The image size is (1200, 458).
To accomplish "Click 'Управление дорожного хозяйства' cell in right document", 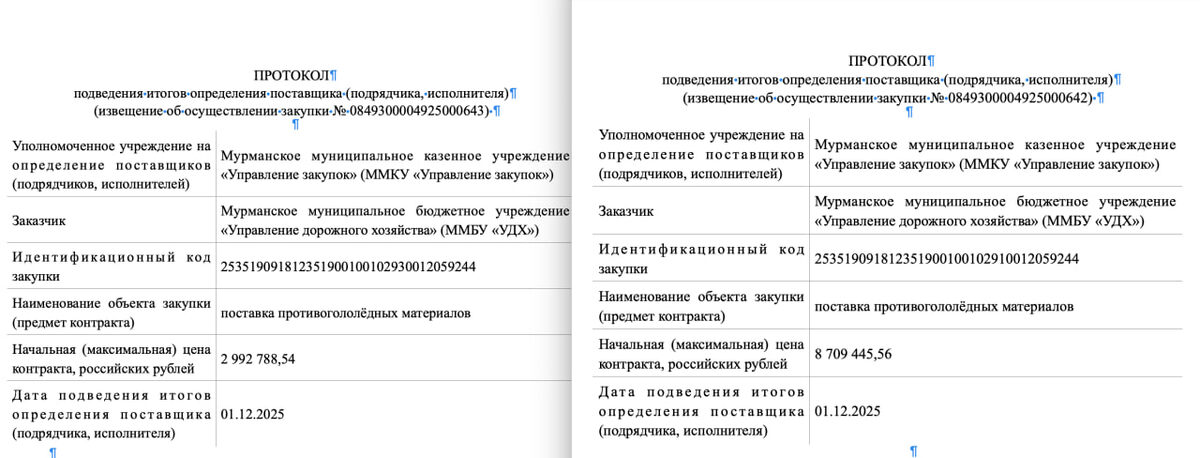I will coord(996,211).
